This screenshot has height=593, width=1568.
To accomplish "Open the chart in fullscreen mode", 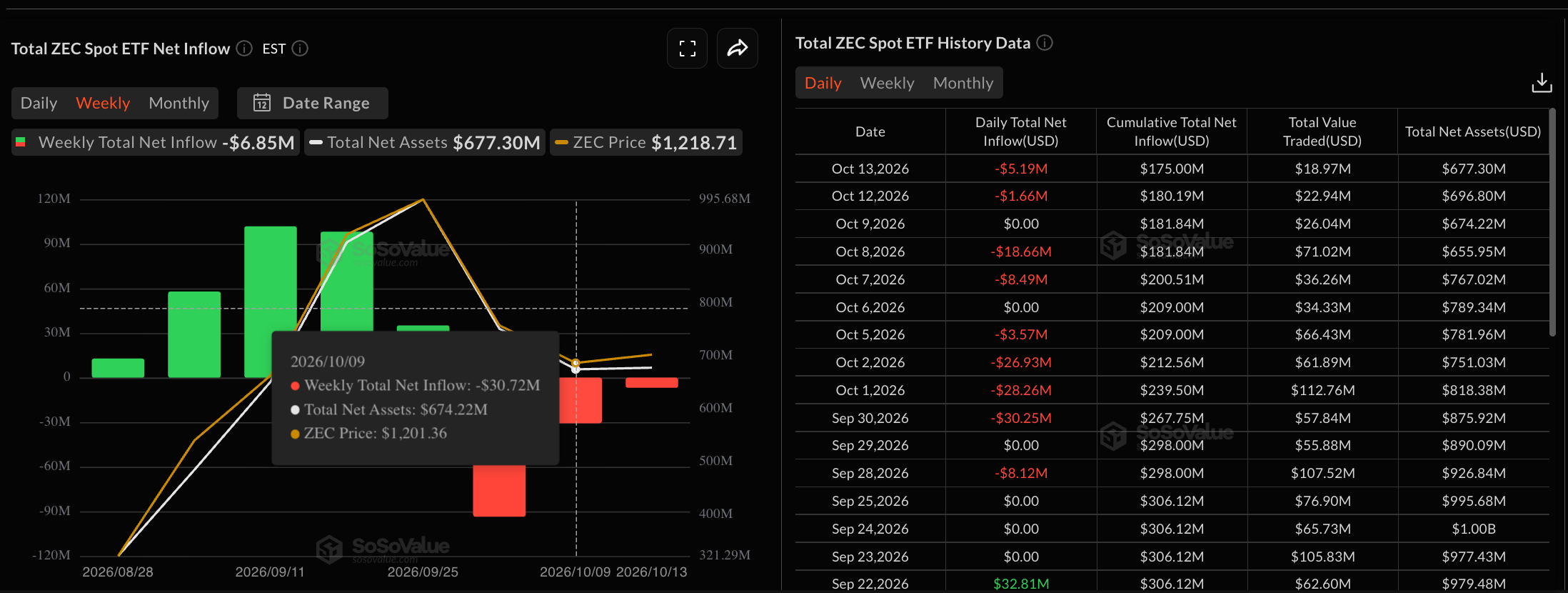I will point(687,49).
